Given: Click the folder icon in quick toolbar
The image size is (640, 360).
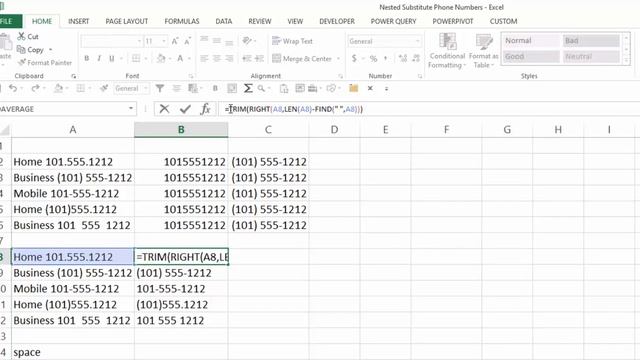Looking at the screenshot, I should click(353, 88).
